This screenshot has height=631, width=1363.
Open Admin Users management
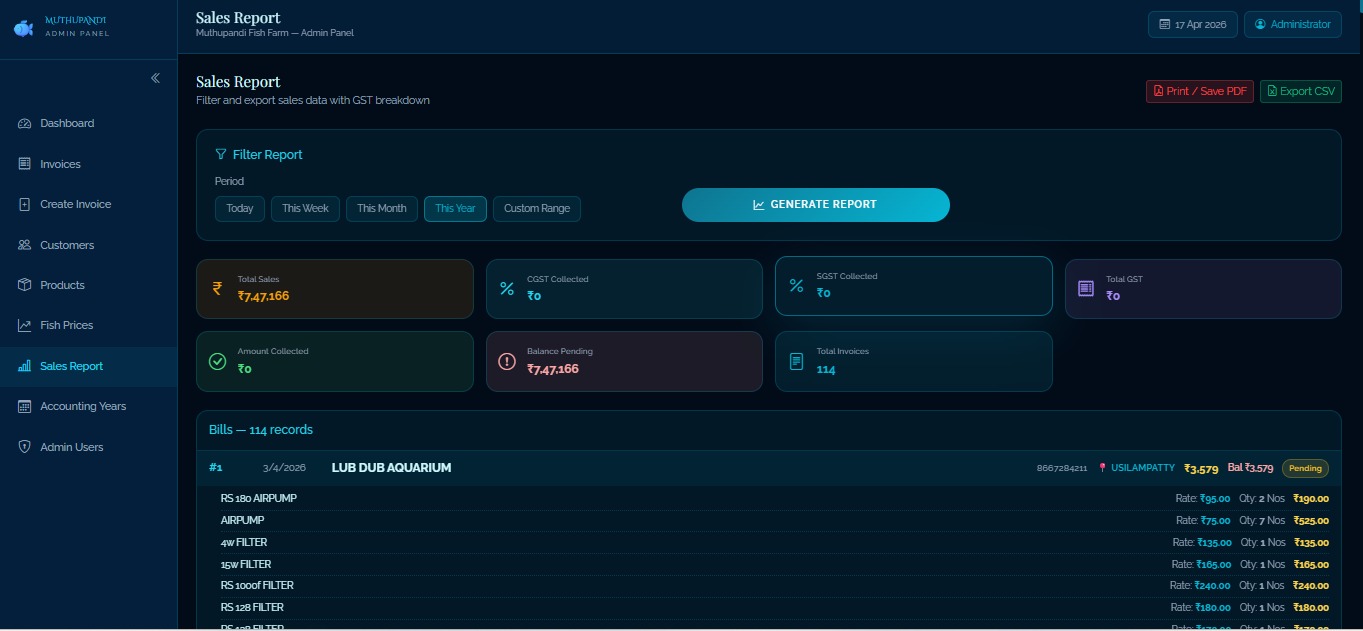(x=71, y=446)
